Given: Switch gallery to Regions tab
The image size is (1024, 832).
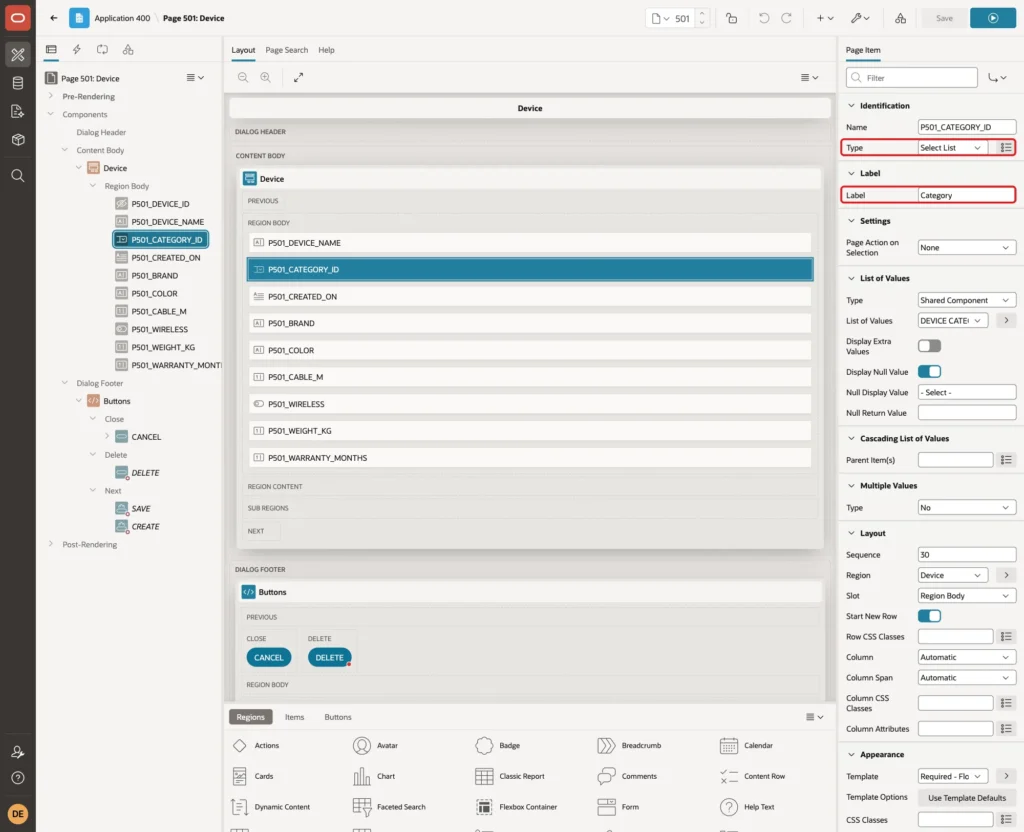Looking at the screenshot, I should (x=251, y=717).
